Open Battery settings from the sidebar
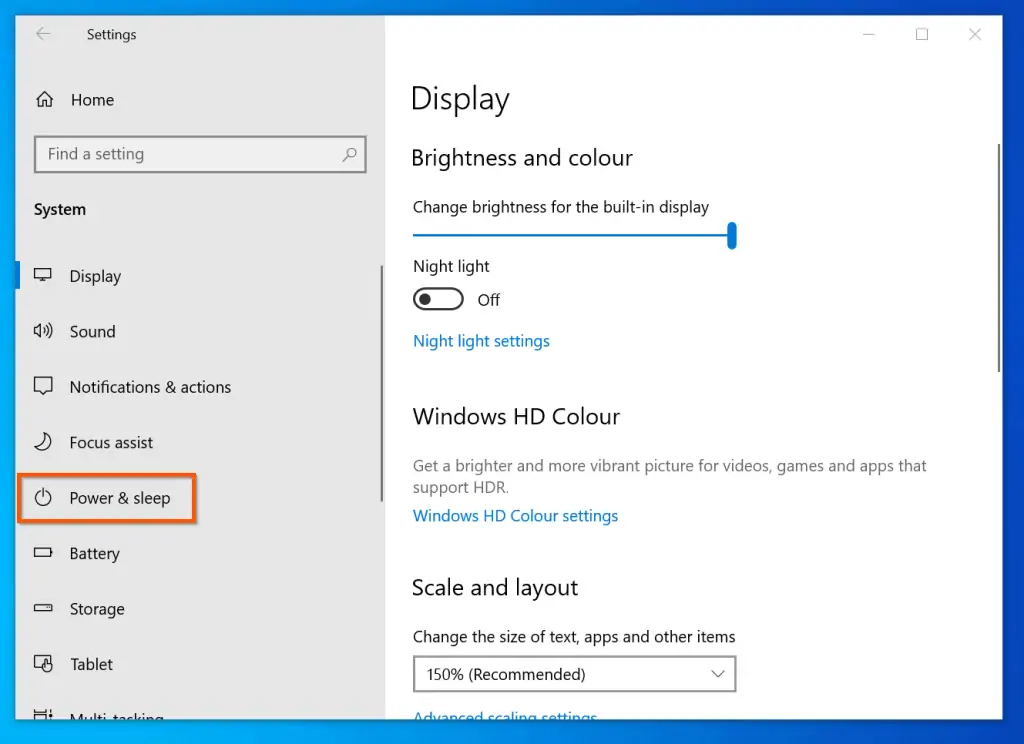The width and height of the screenshot is (1024, 744). pos(42,553)
